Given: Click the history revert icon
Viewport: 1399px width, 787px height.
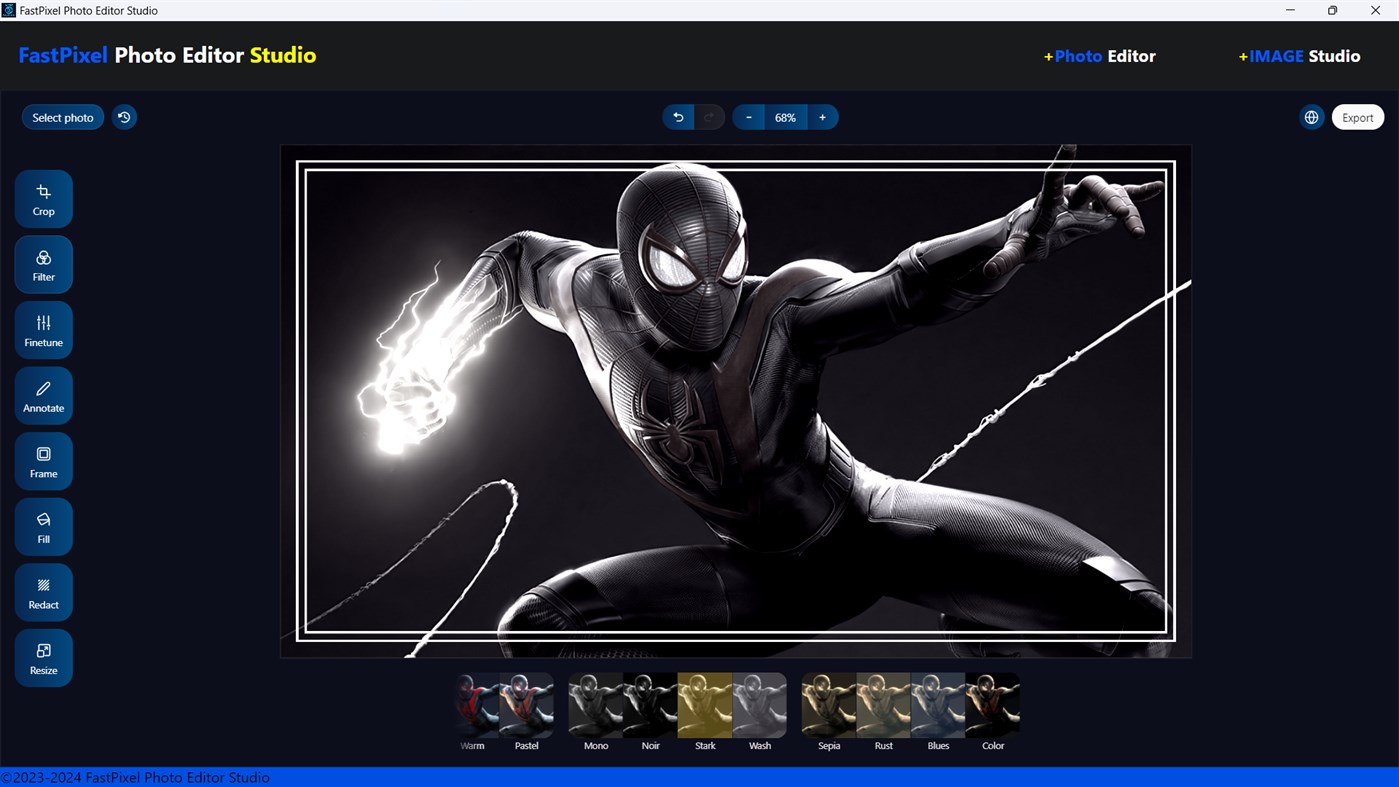Looking at the screenshot, I should pos(124,117).
